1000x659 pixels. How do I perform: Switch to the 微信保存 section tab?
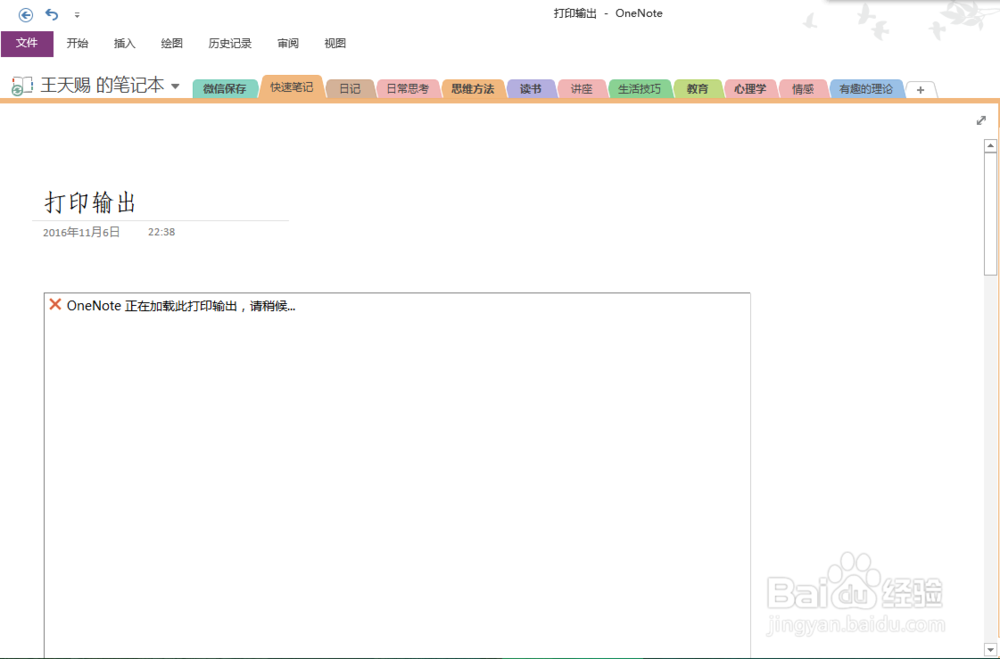pyautogui.click(x=224, y=89)
